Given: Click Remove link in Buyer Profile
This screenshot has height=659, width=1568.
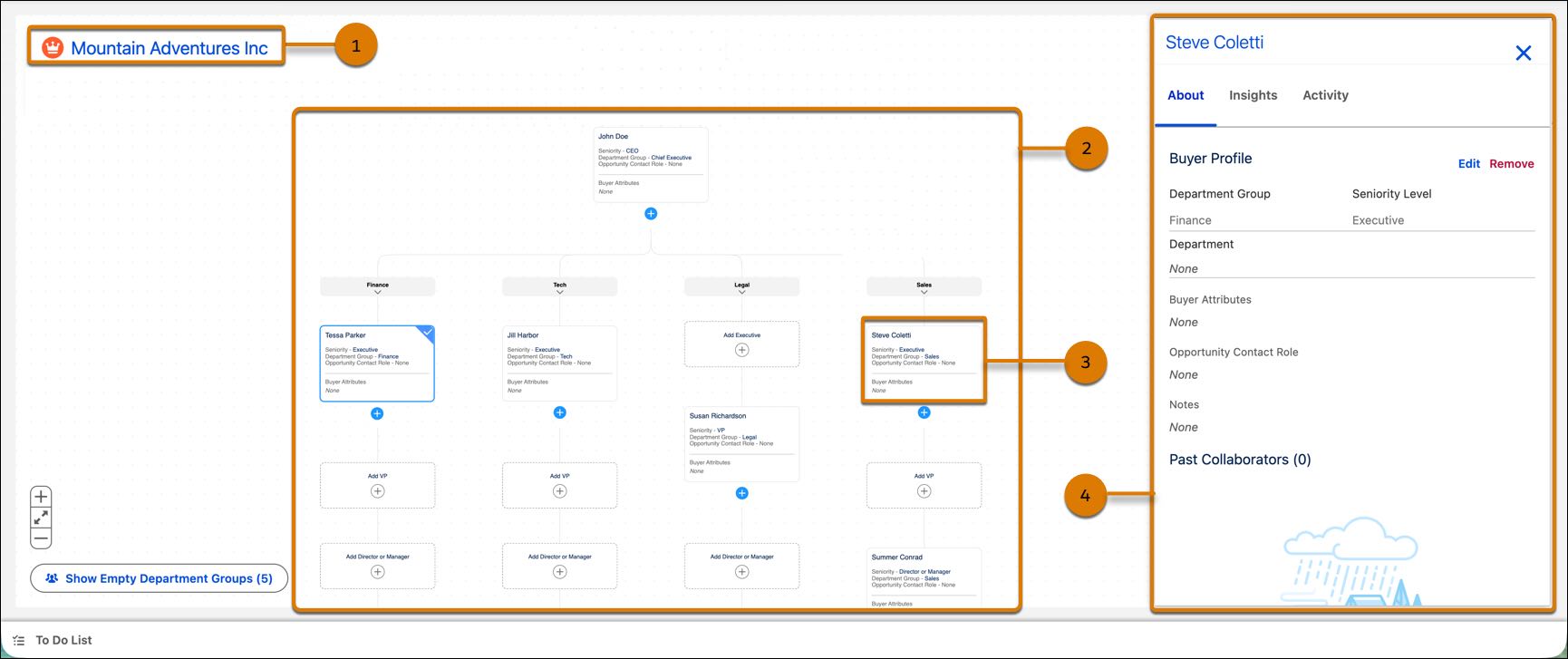Looking at the screenshot, I should coord(1512,164).
